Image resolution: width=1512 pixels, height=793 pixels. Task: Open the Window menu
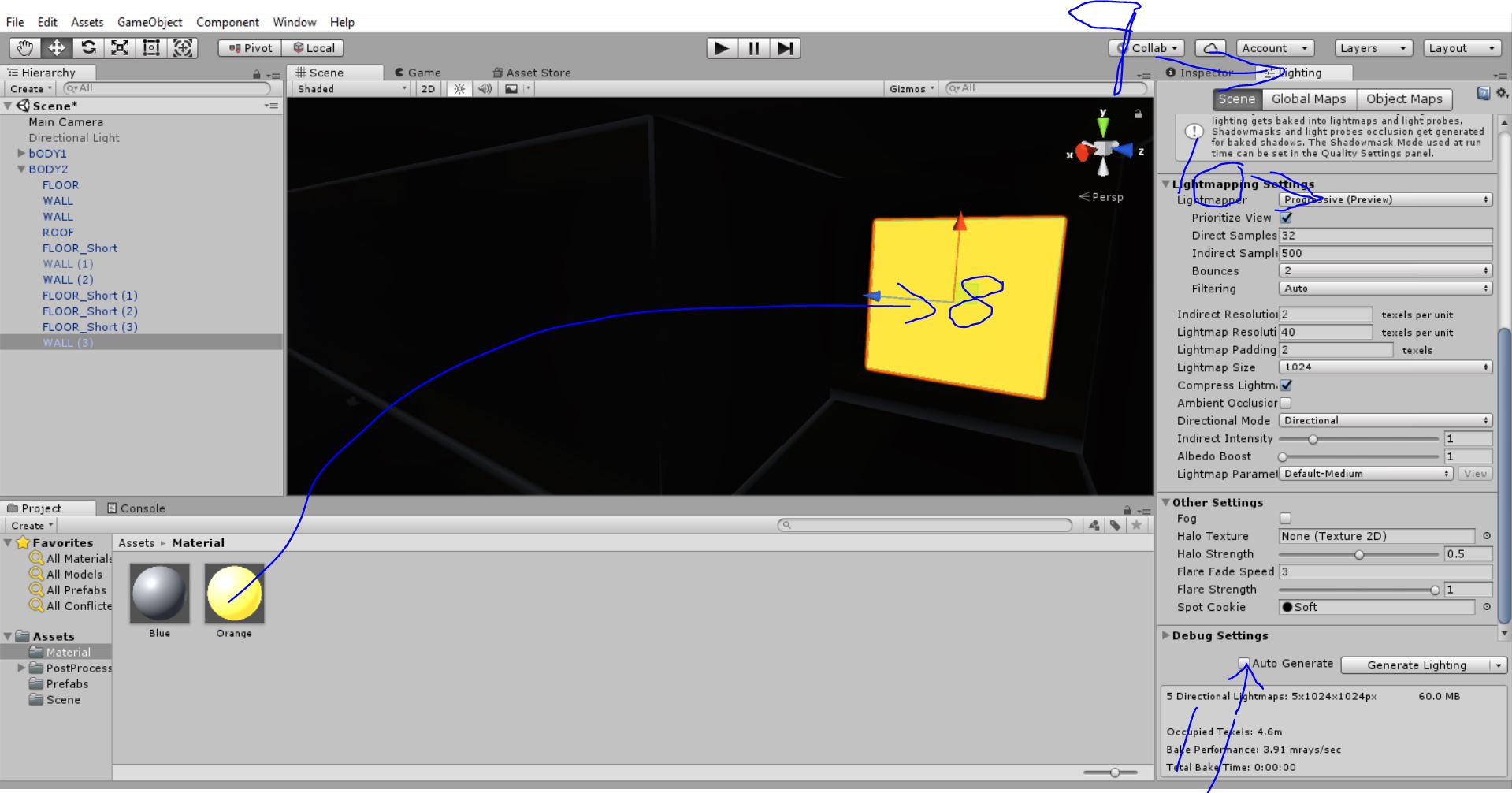[x=294, y=22]
